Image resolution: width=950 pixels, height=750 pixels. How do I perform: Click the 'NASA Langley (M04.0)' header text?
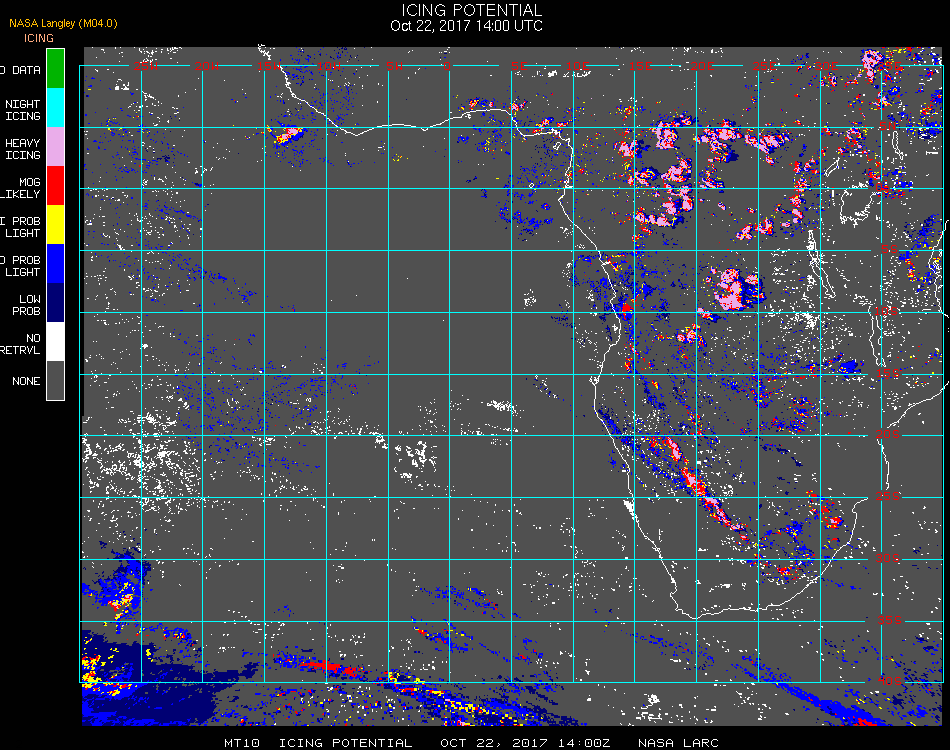point(63,23)
